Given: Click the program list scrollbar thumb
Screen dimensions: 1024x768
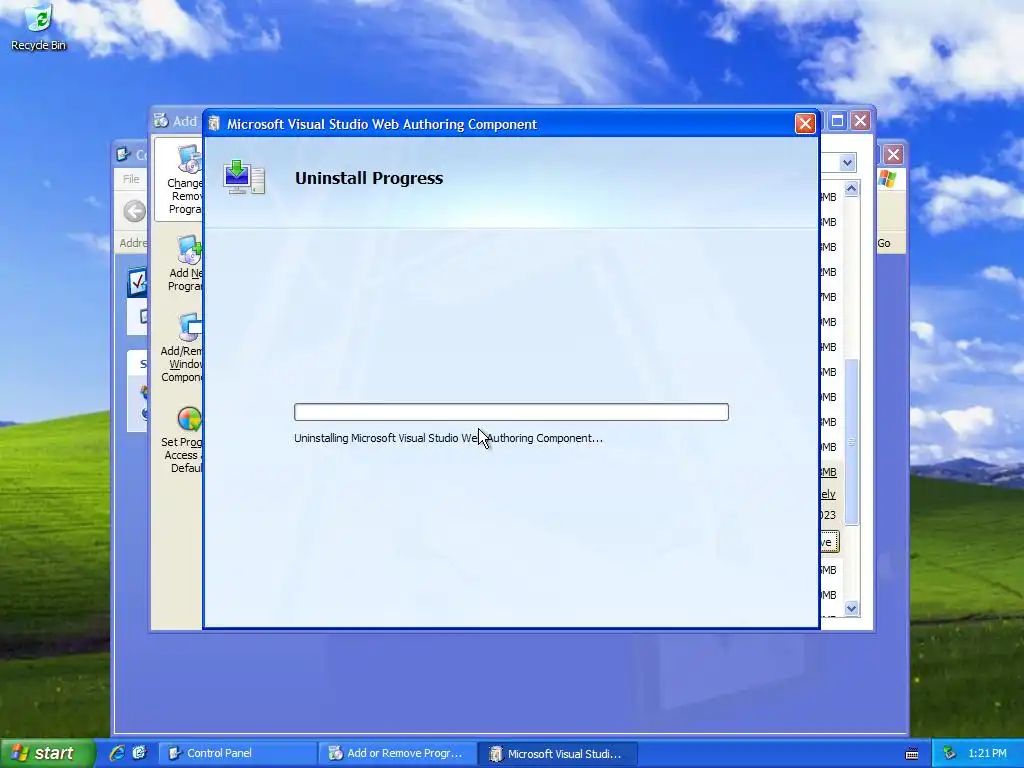Looking at the screenshot, I should [851, 441].
